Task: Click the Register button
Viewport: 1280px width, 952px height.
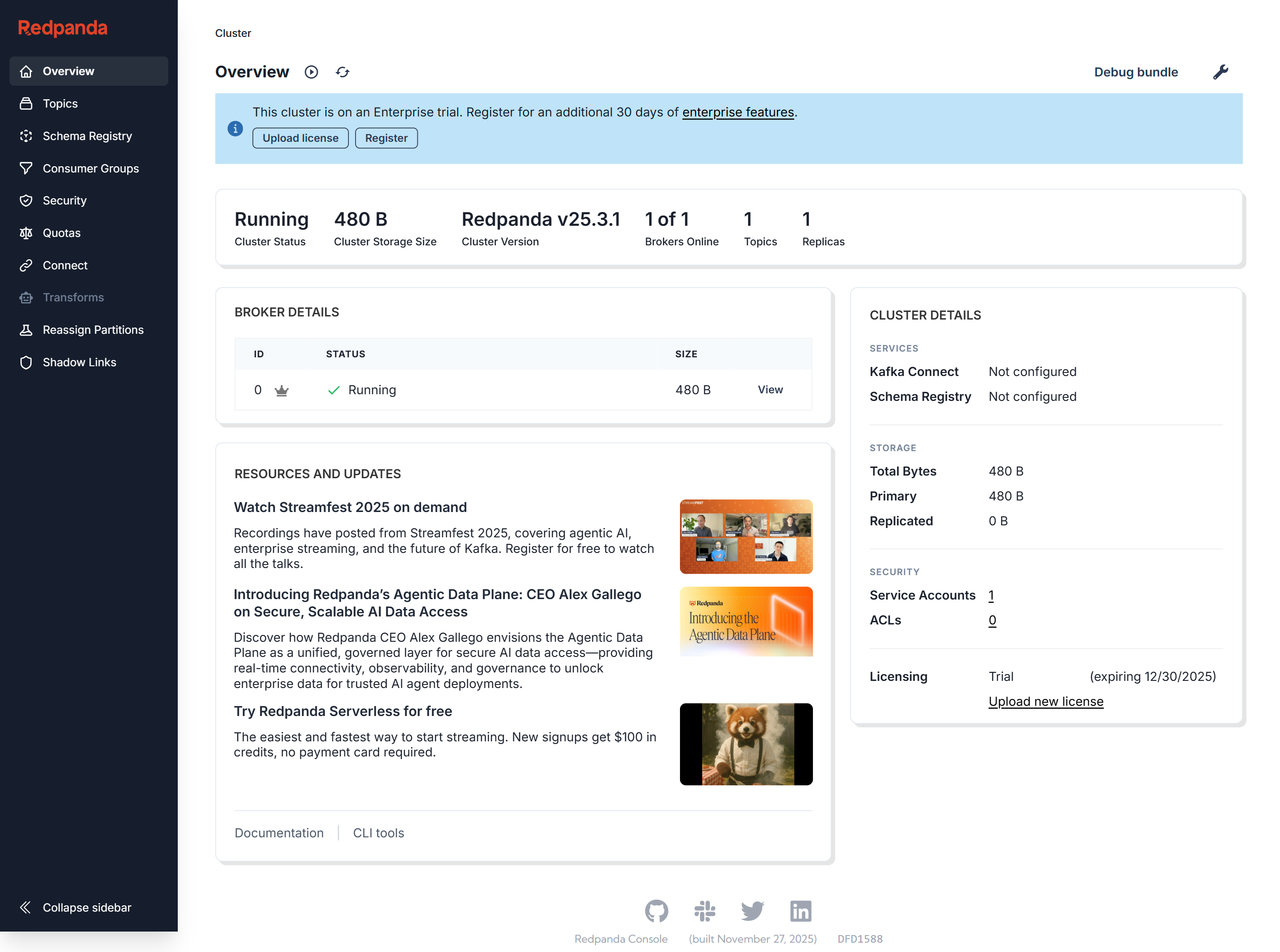Action: click(386, 138)
